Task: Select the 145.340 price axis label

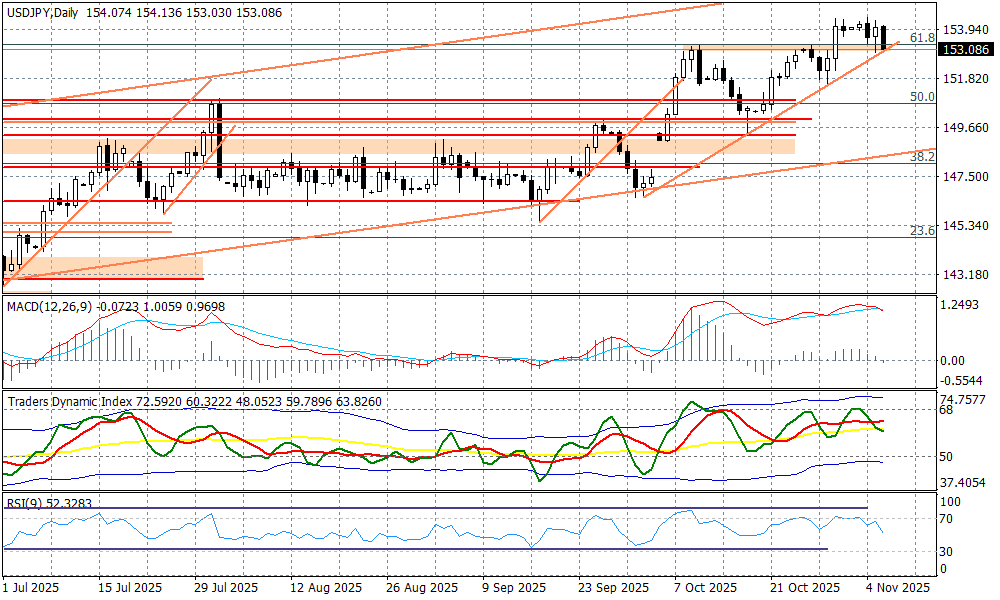Action: click(964, 226)
